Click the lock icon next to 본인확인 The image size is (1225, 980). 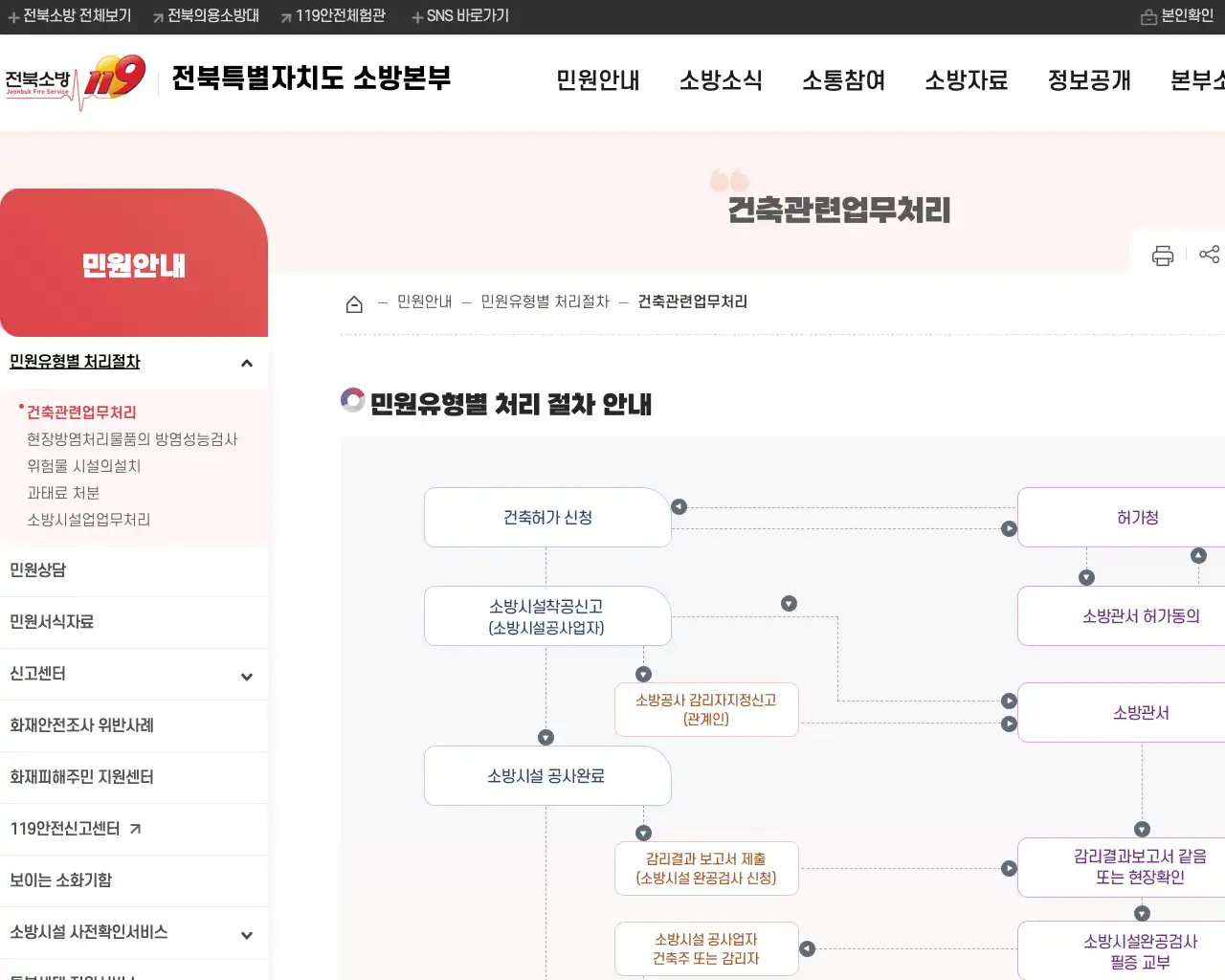[1149, 16]
